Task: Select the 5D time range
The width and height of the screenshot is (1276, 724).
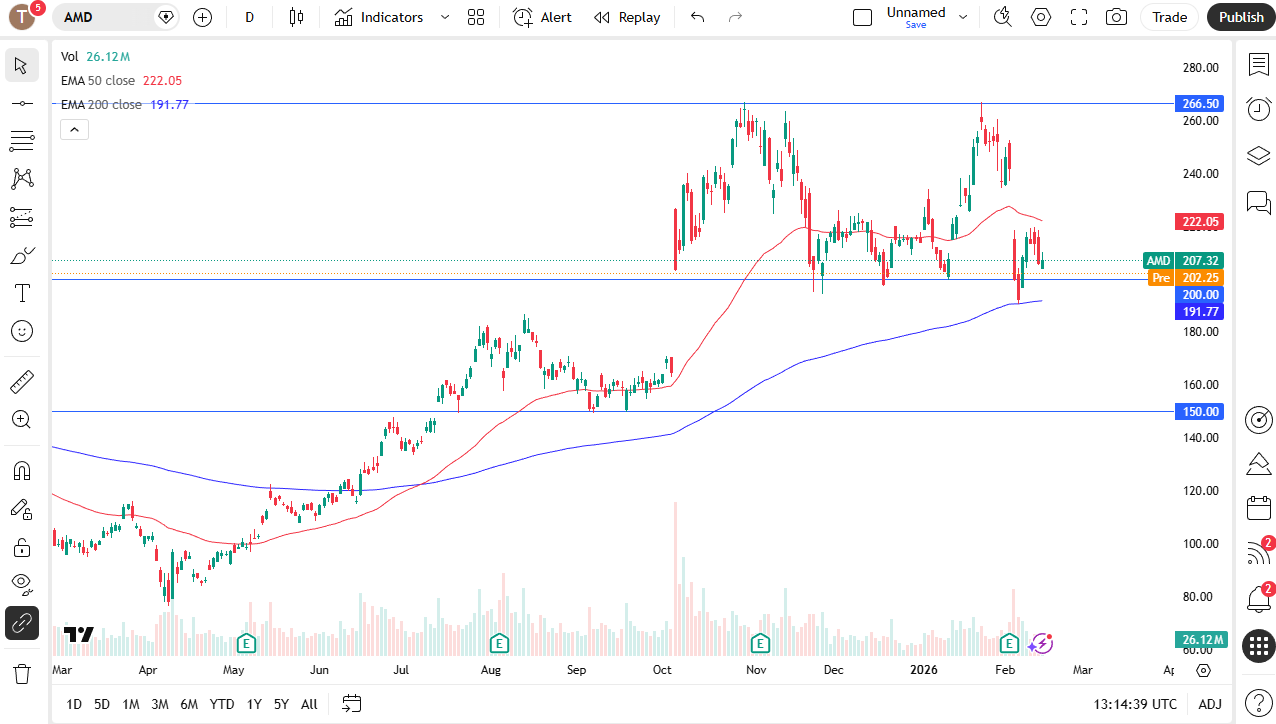Action: (x=102, y=704)
